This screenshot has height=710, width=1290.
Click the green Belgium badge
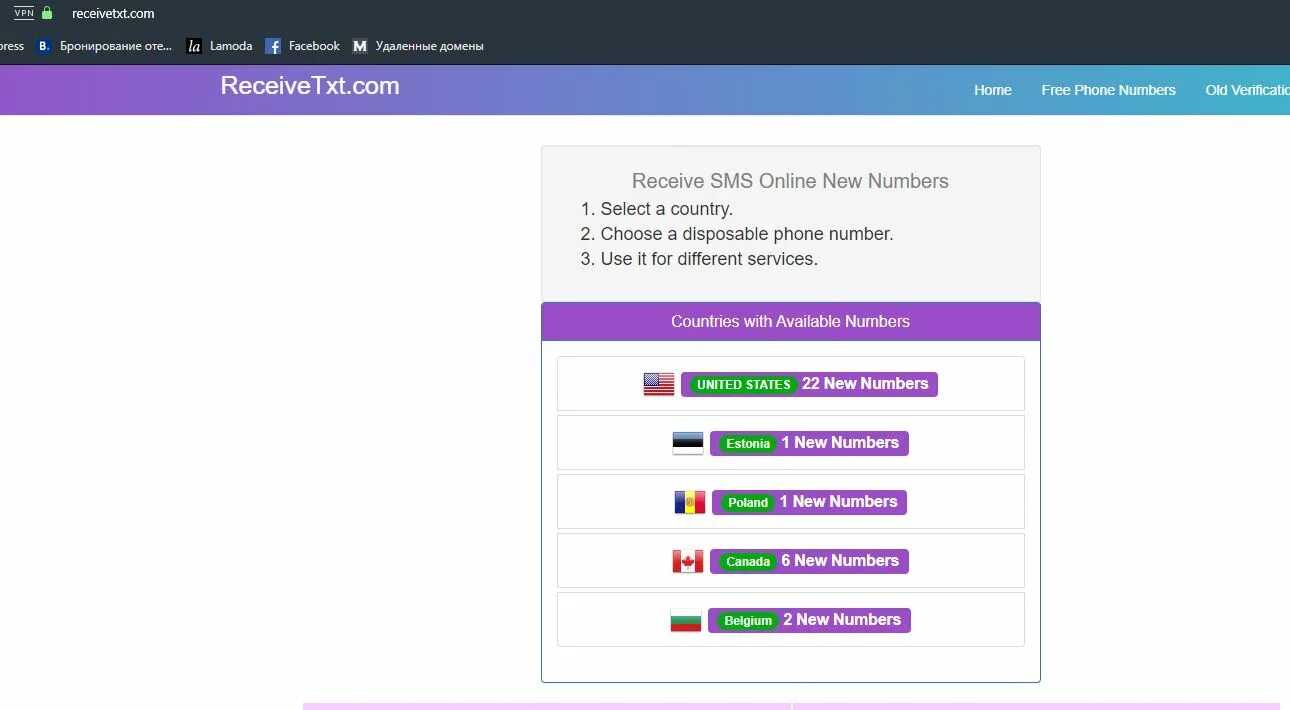748,621
